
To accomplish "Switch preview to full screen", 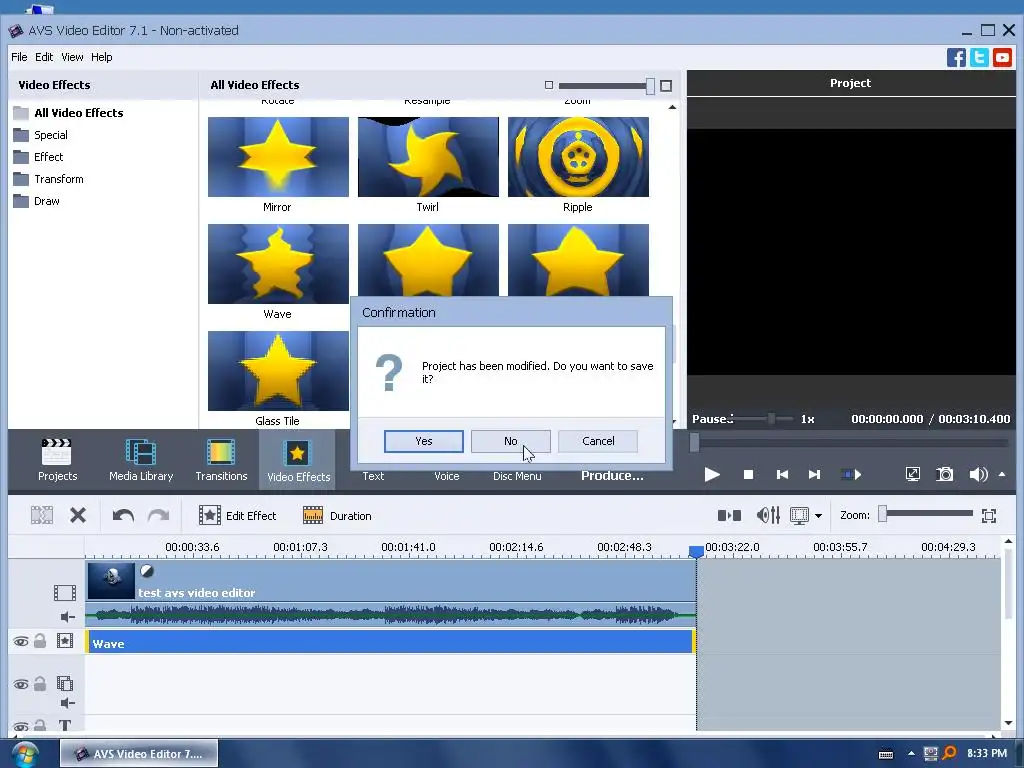I will 912,475.
